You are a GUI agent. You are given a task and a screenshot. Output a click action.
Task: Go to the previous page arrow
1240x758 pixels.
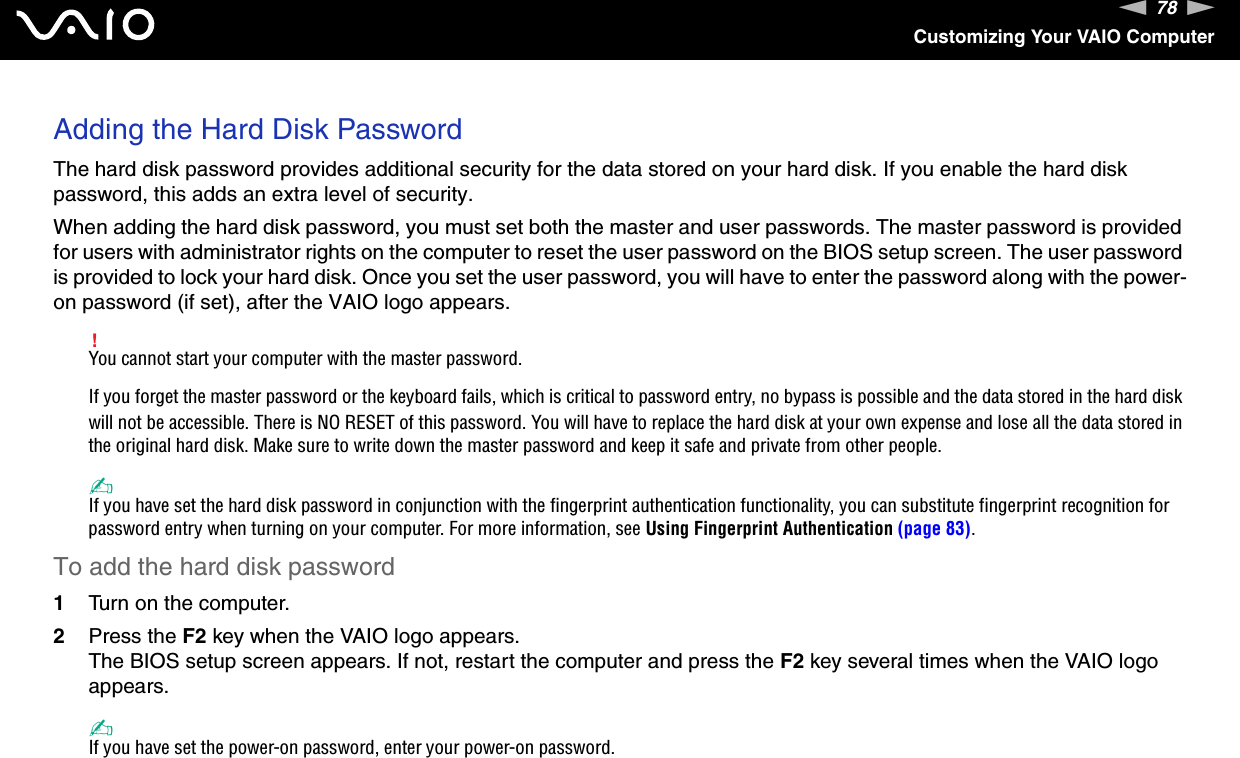[1132, 9]
